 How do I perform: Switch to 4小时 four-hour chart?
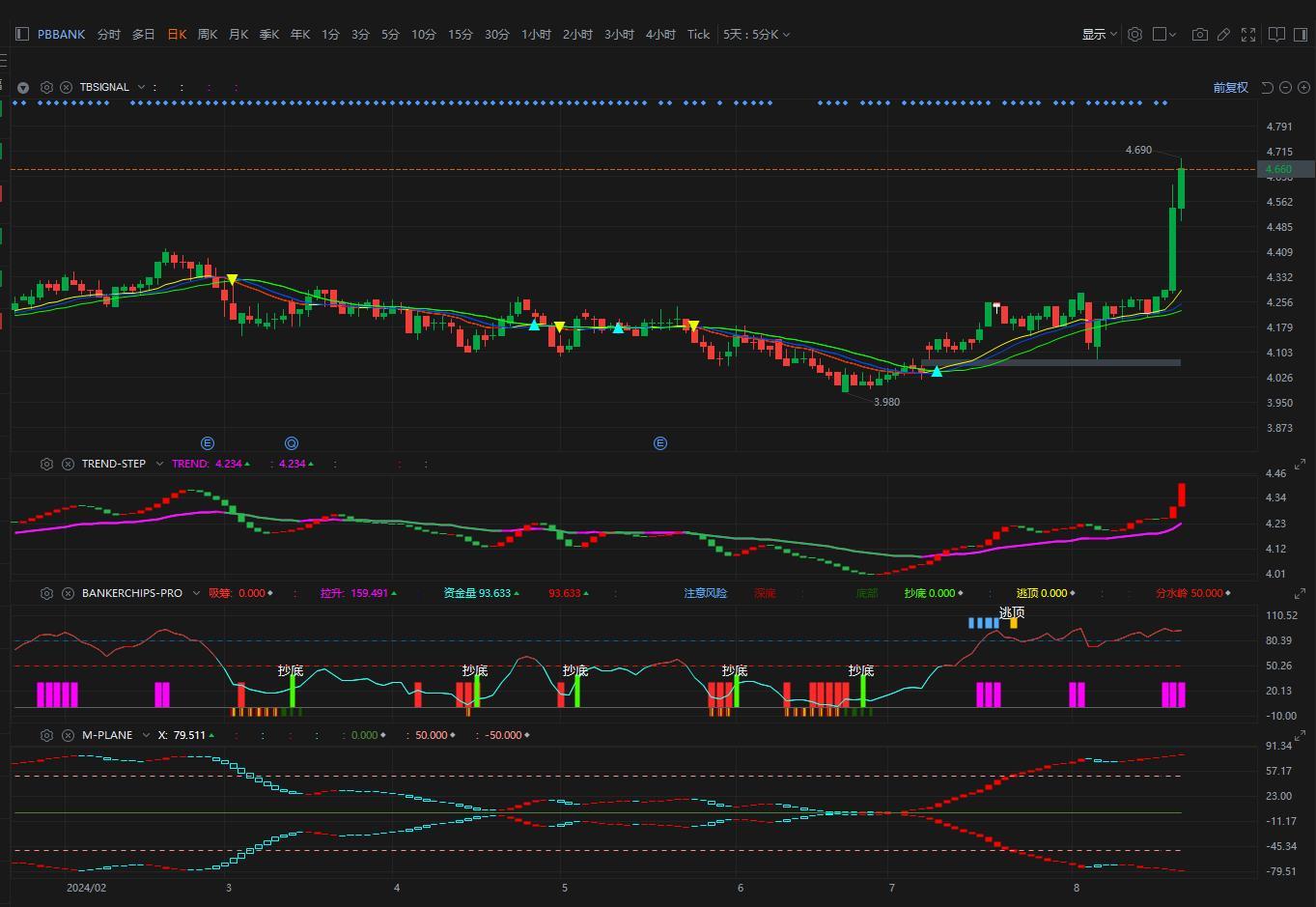pyautogui.click(x=660, y=34)
